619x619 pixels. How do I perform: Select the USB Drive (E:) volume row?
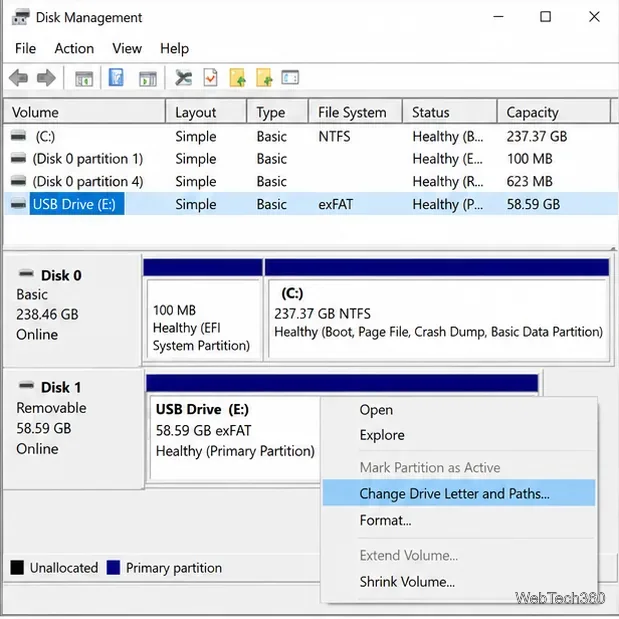pyautogui.click(x=311, y=204)
